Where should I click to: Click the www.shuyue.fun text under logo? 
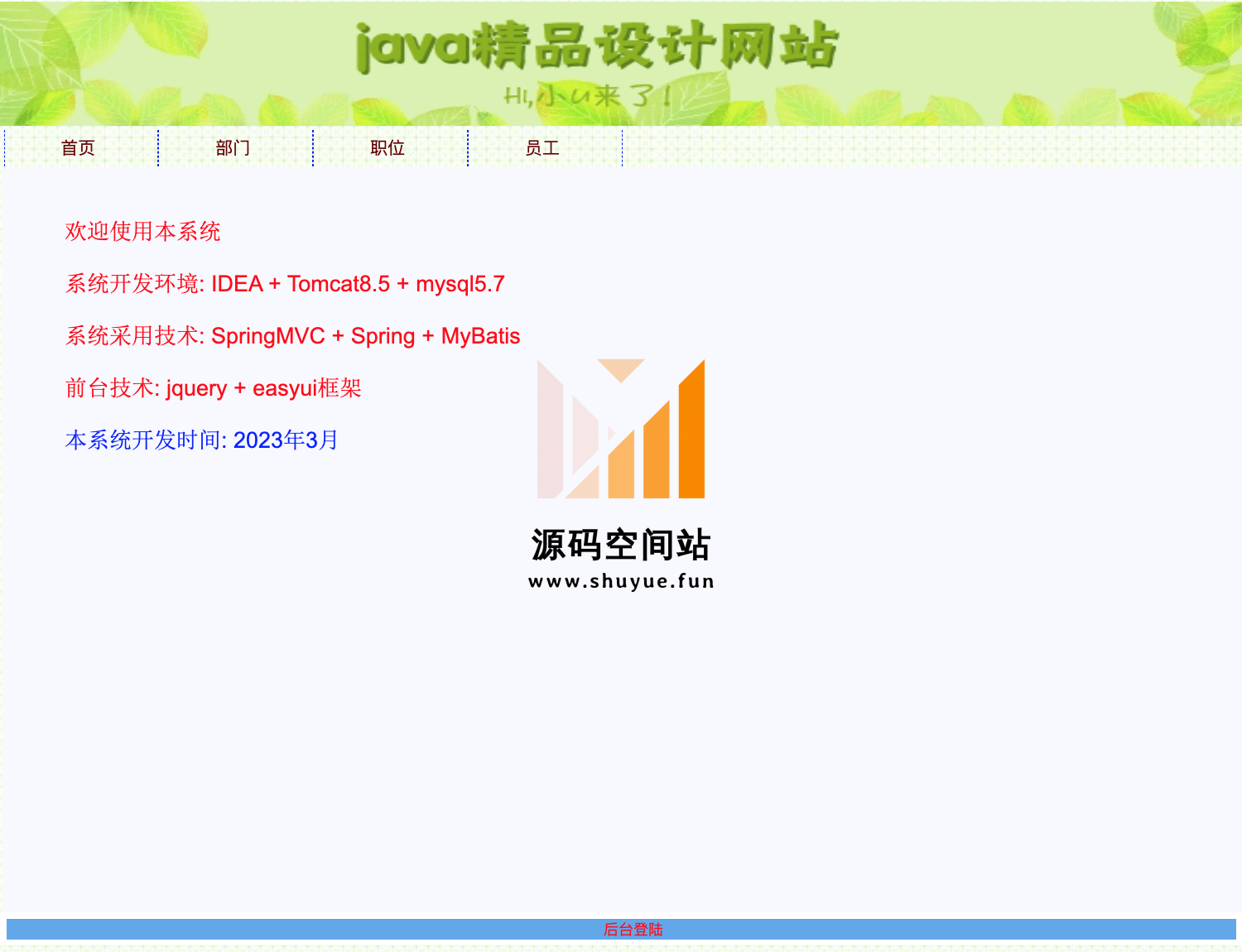(x=621, y=581)
